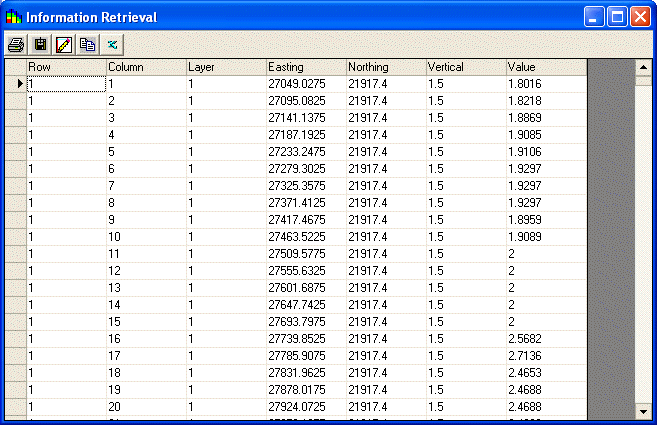Open the Edit pencil notepad tool
Viewport: 657px width, 425px height.
pyautogui.click(x=64, y=44)
